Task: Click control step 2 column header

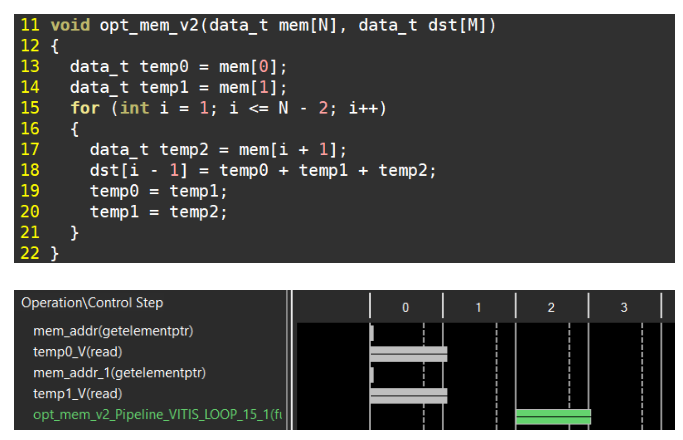Action: click(551, 307)
